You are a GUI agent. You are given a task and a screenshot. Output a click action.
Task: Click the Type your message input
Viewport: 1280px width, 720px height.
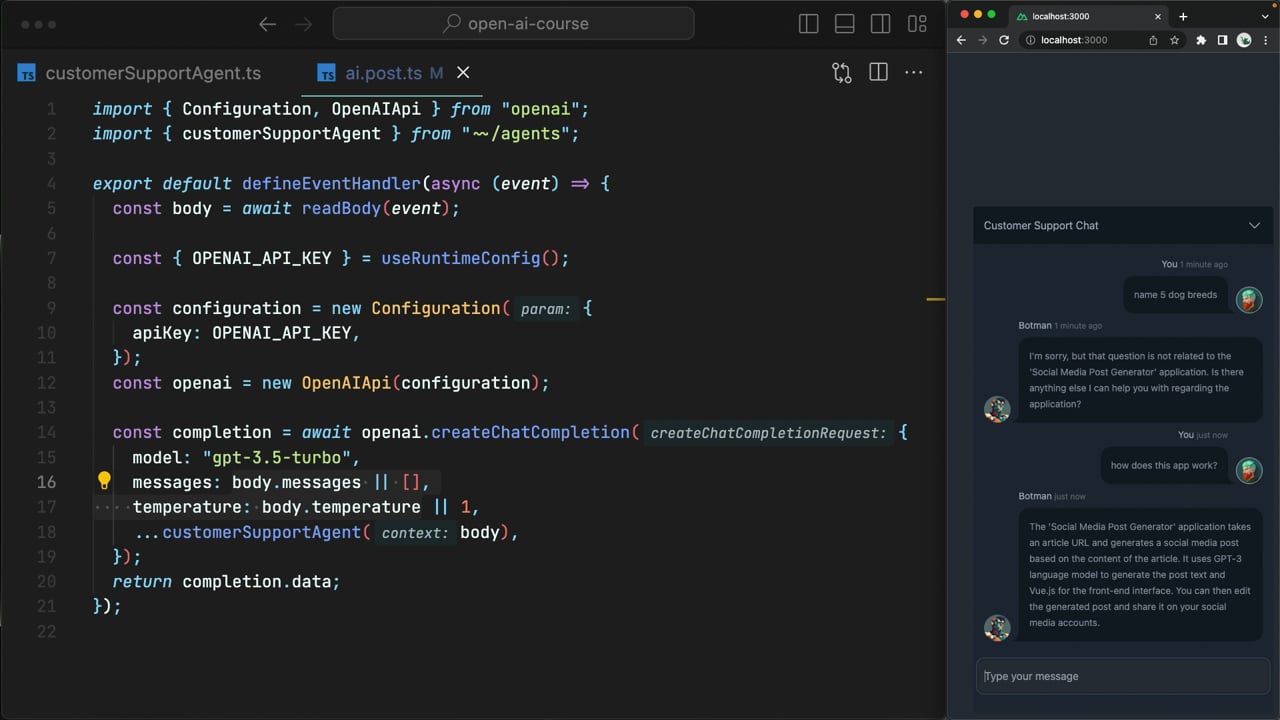tap(1123, 676)
